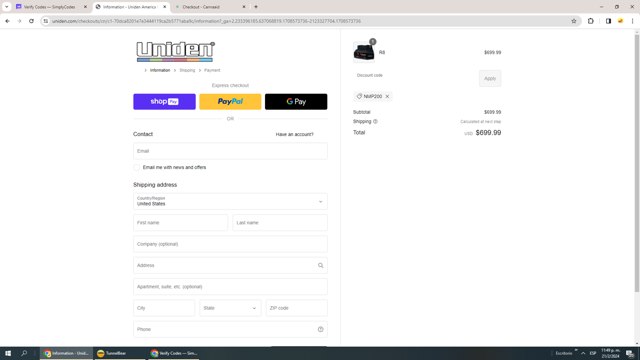The height and width of the screenshot is (360, 640).
Task: Open Chrome side panel icon
Action: pos(608,21)
